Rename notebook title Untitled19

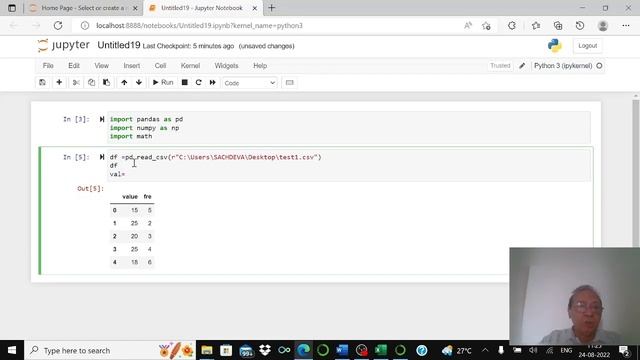(119, 45)
